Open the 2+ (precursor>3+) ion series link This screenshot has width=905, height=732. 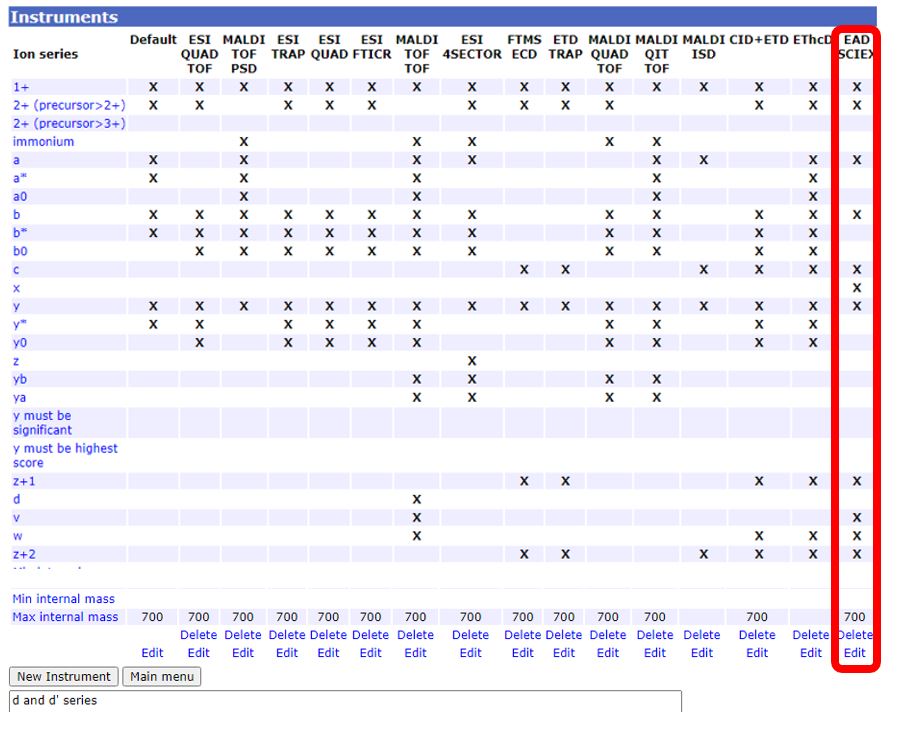69,124
